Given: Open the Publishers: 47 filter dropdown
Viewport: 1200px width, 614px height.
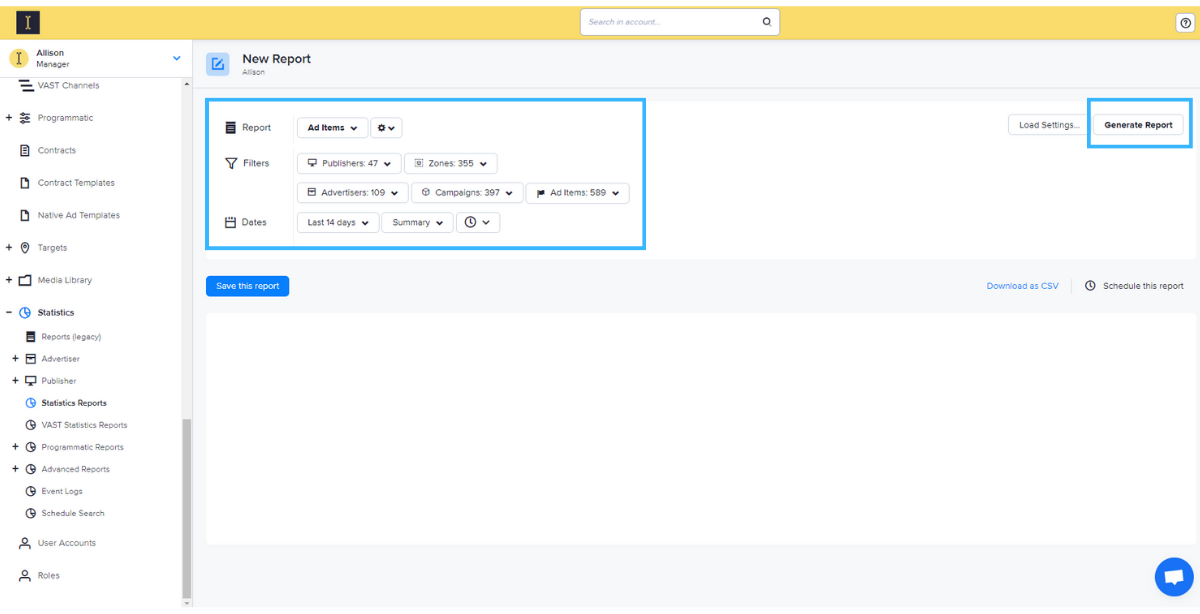Looking at the screenshot, I should click(349, 163).
